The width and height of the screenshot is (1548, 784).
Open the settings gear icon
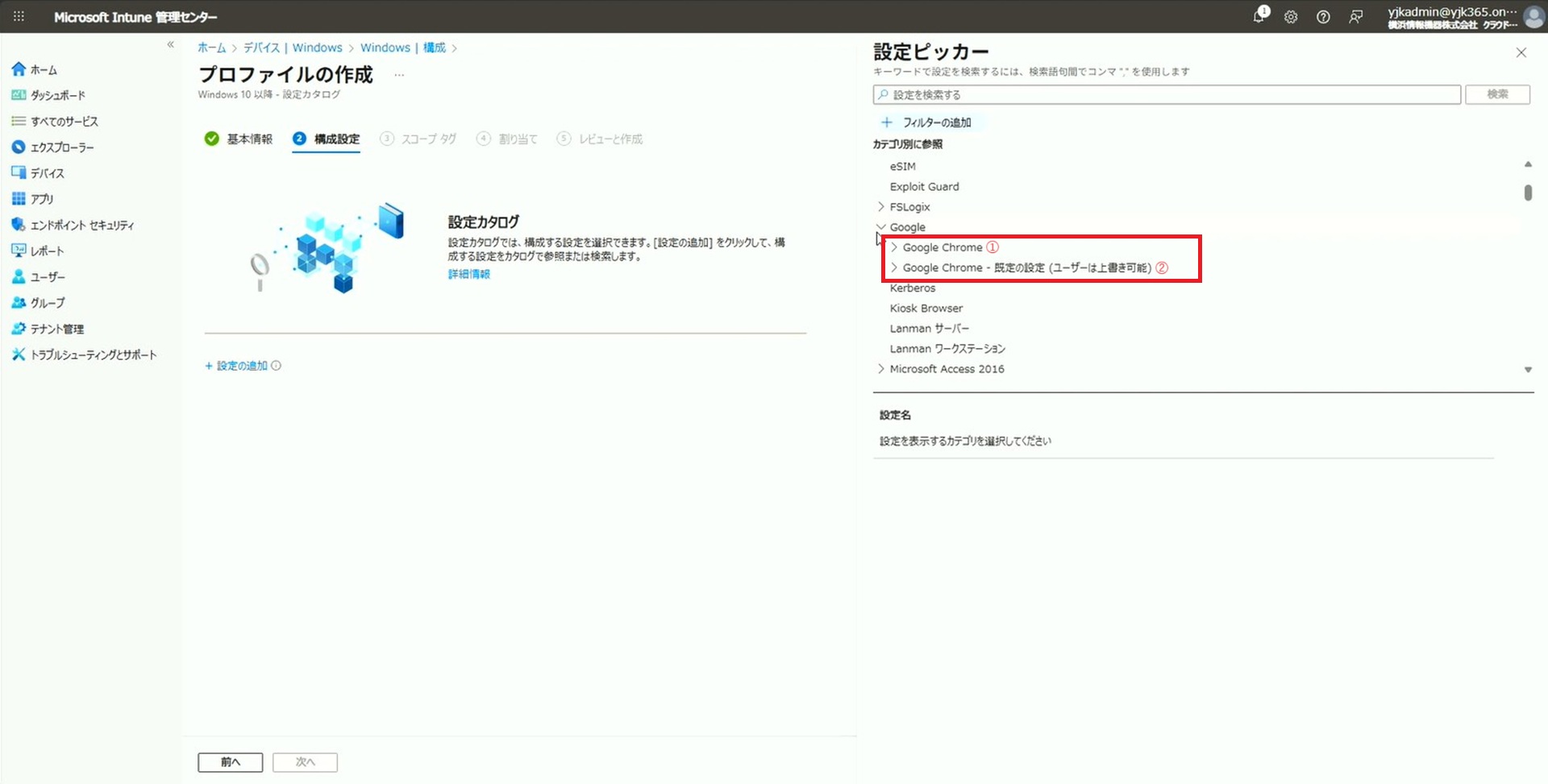tap(1291, 17)
